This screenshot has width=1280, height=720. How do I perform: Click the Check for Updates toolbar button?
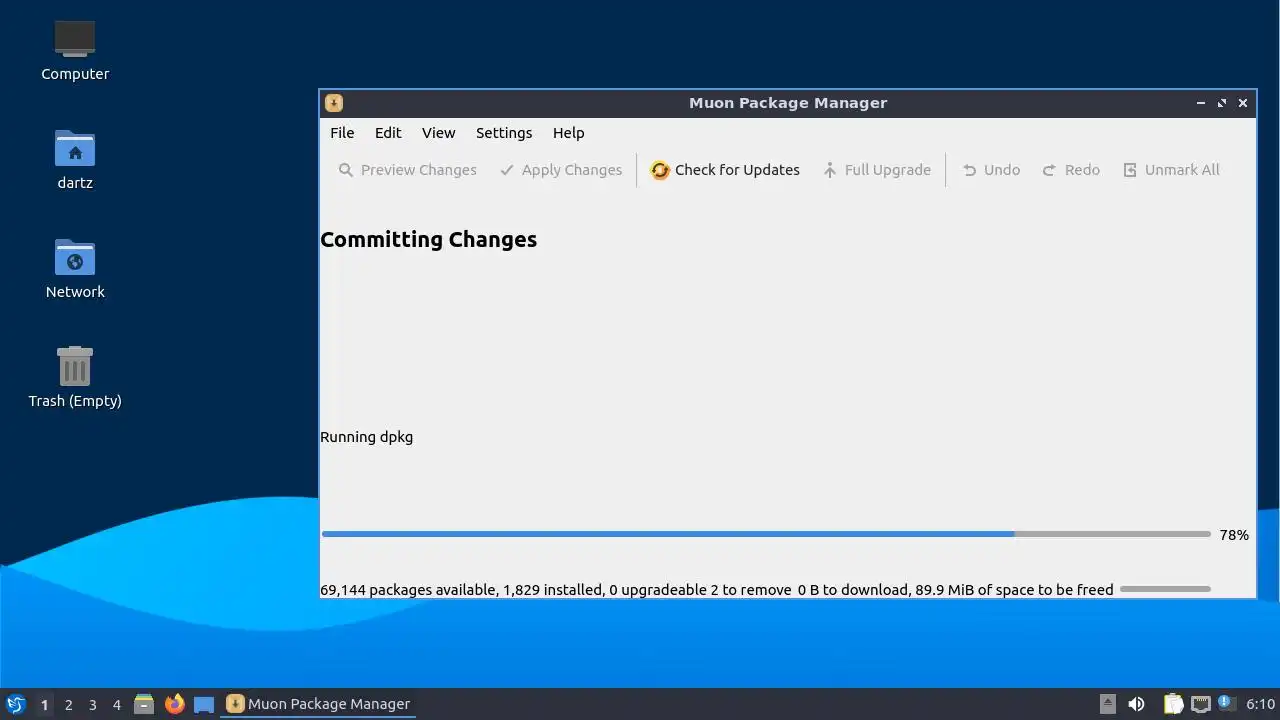(x=725, y=170)
